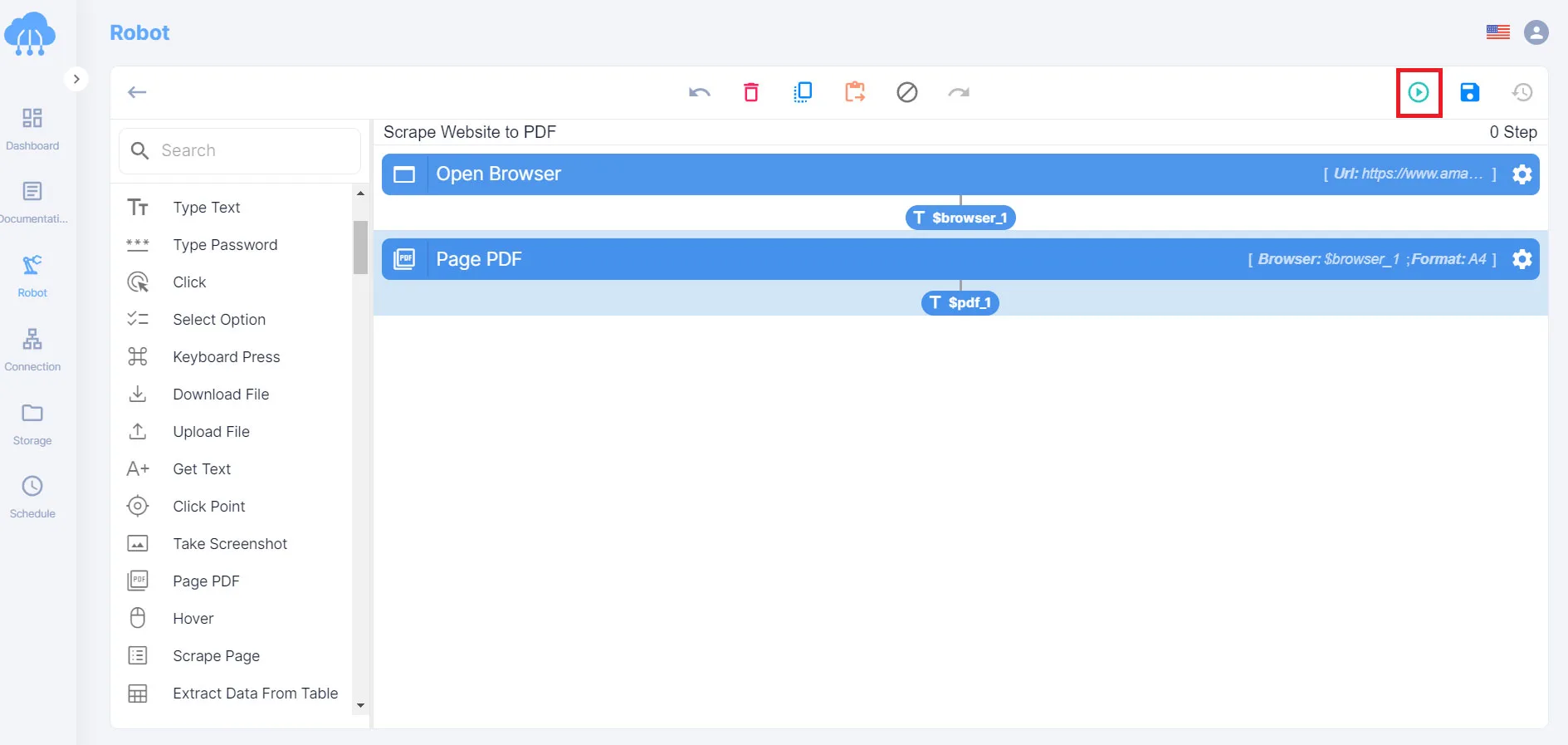The image size is (1568, 745).
Task: Disable the selected step
Action: (907, 92)
